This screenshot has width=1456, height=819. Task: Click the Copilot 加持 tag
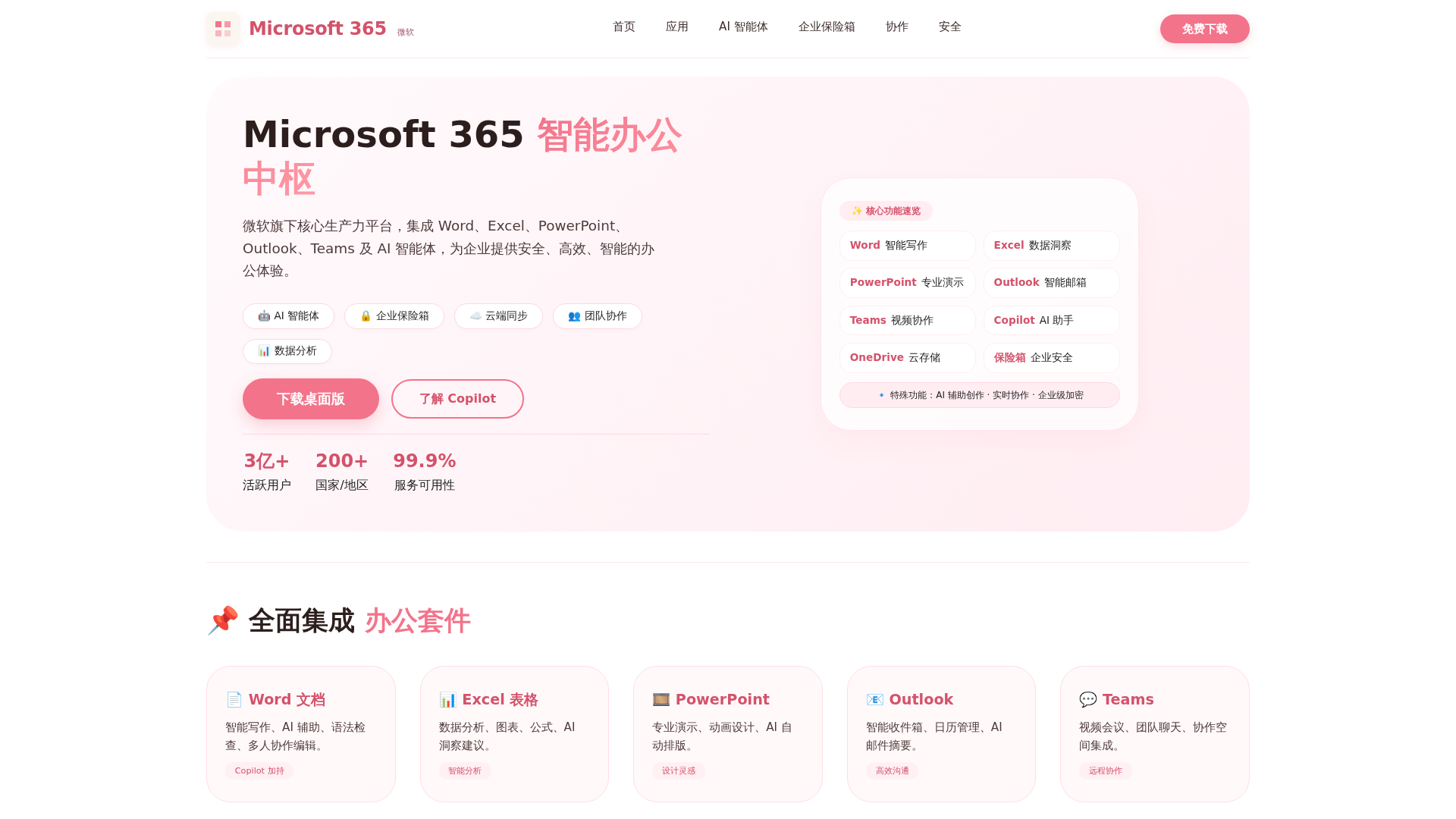[x=259, y=770]
